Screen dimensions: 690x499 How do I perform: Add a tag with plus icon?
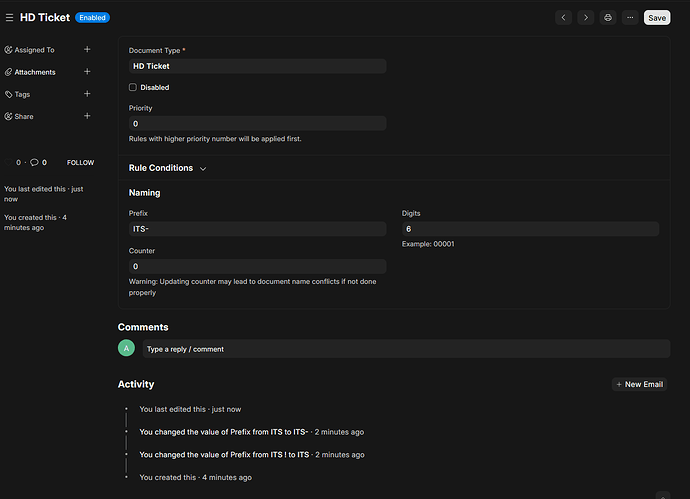click(87, 94)
